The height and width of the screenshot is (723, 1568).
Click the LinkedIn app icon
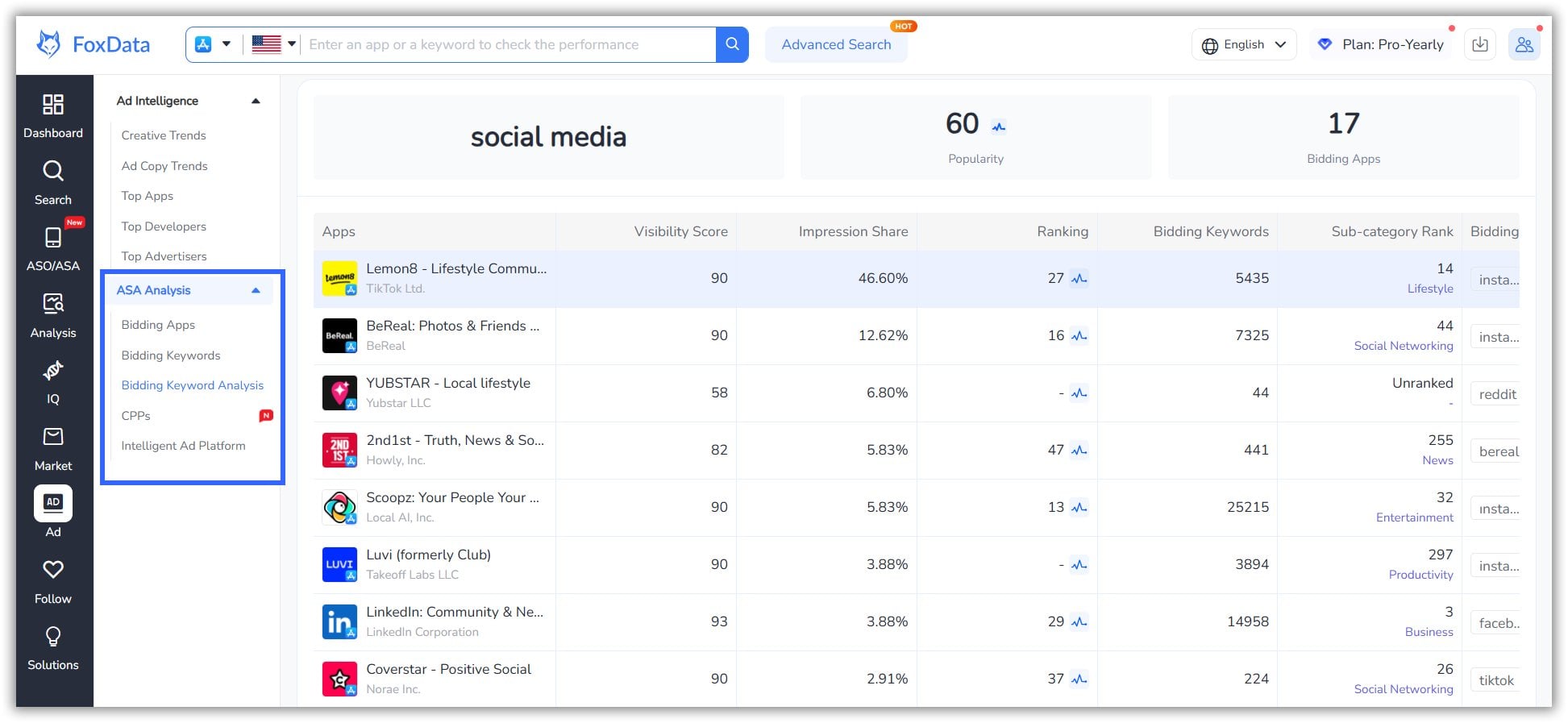pos(339,622)
